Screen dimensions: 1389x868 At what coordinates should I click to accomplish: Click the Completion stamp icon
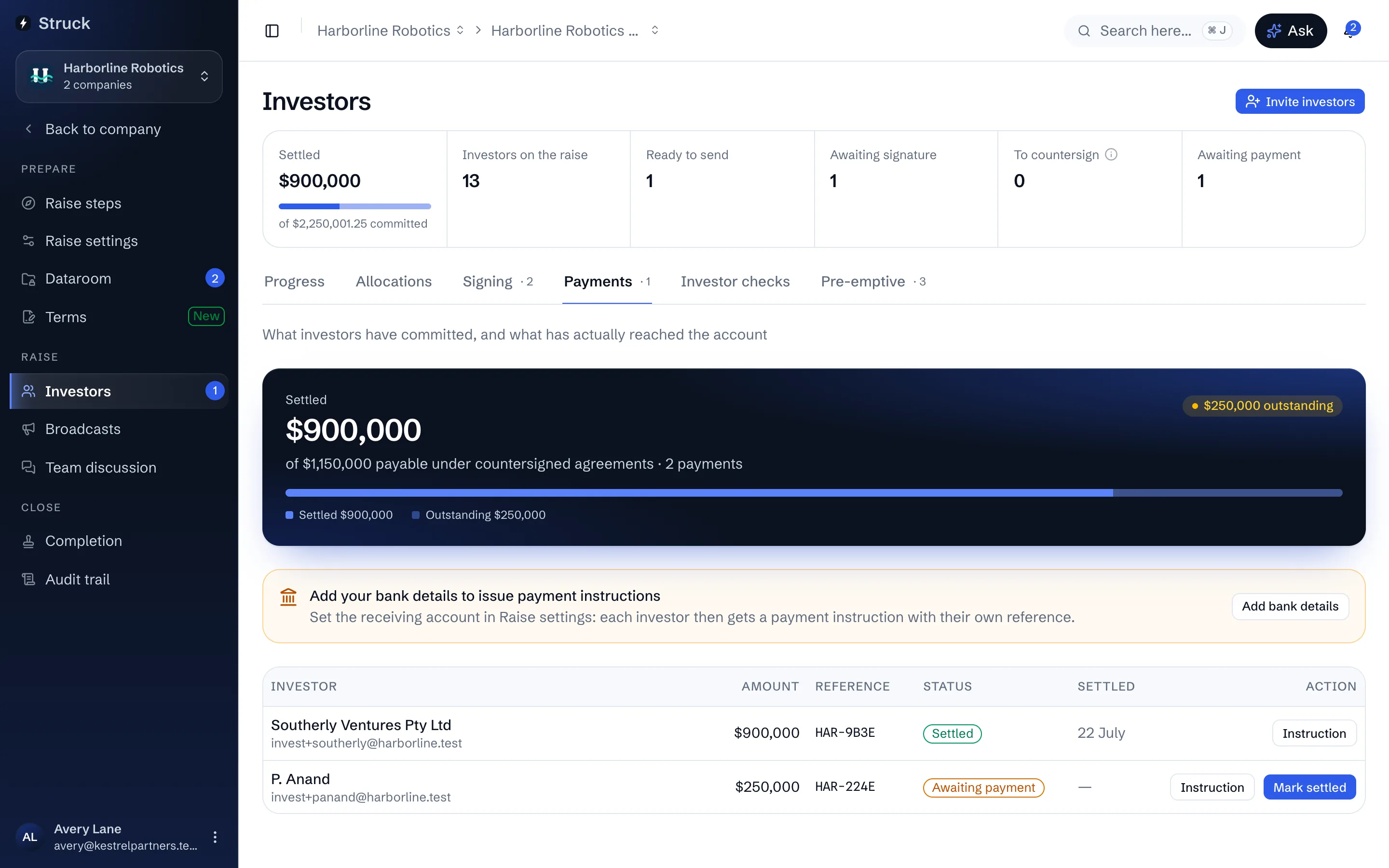coord(28,541)
